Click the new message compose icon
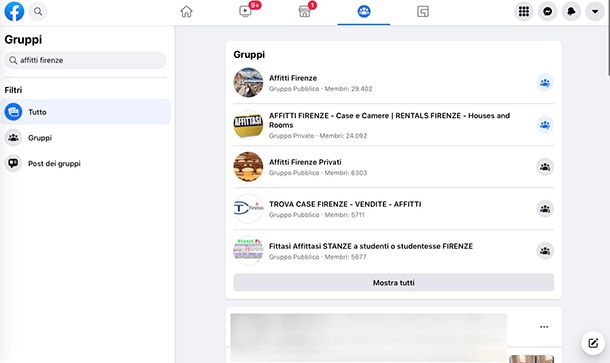 coord(593,343)
